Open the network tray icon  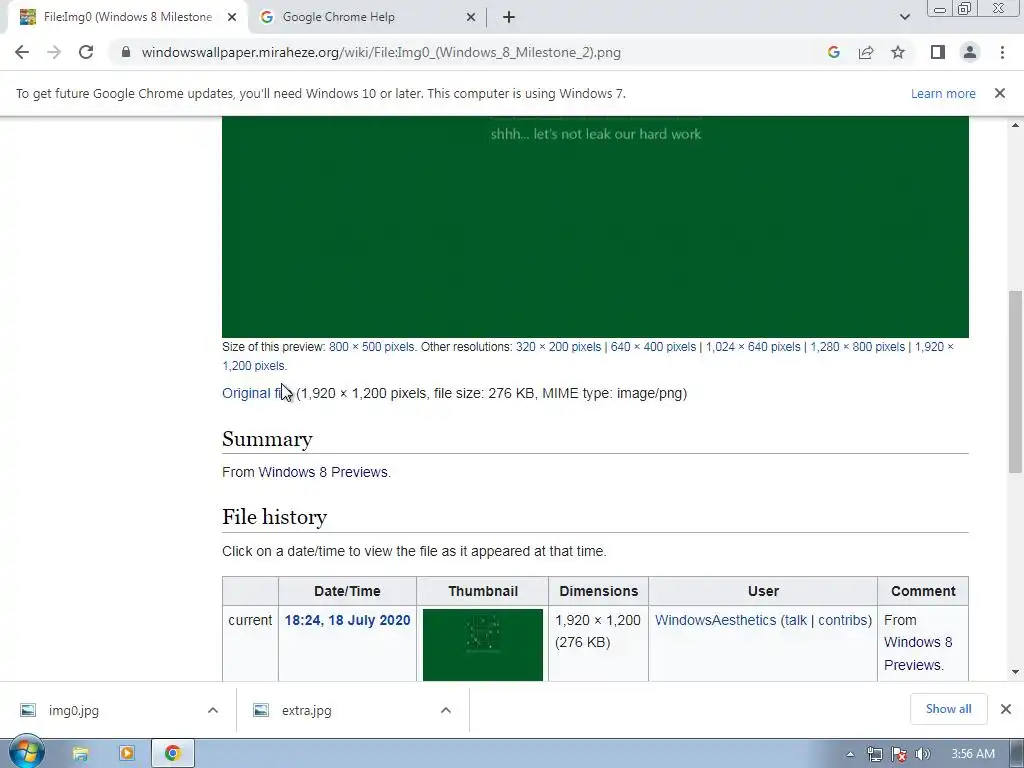[x=874, y=754]
